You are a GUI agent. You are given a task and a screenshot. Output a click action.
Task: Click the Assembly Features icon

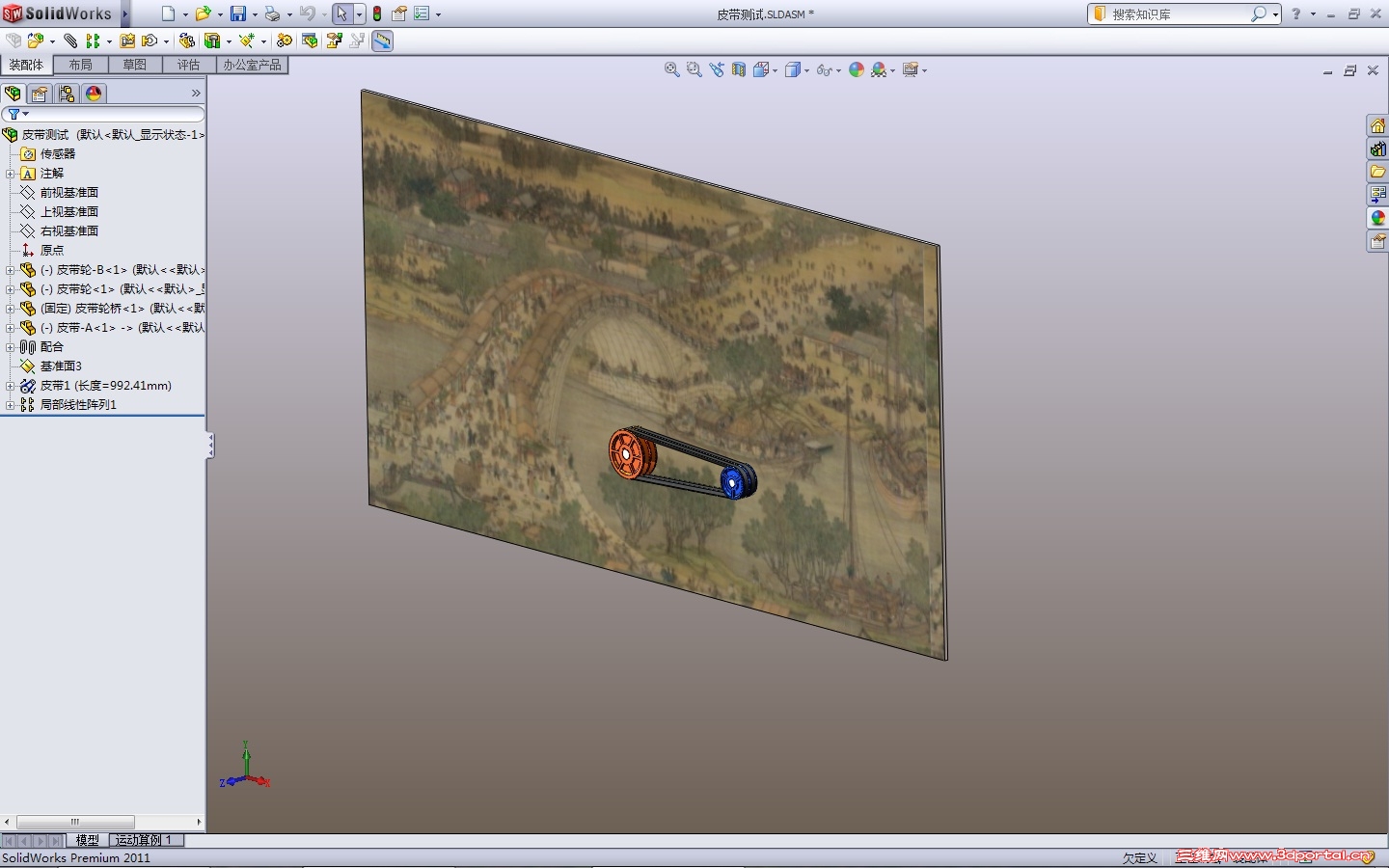coord(212,41)
